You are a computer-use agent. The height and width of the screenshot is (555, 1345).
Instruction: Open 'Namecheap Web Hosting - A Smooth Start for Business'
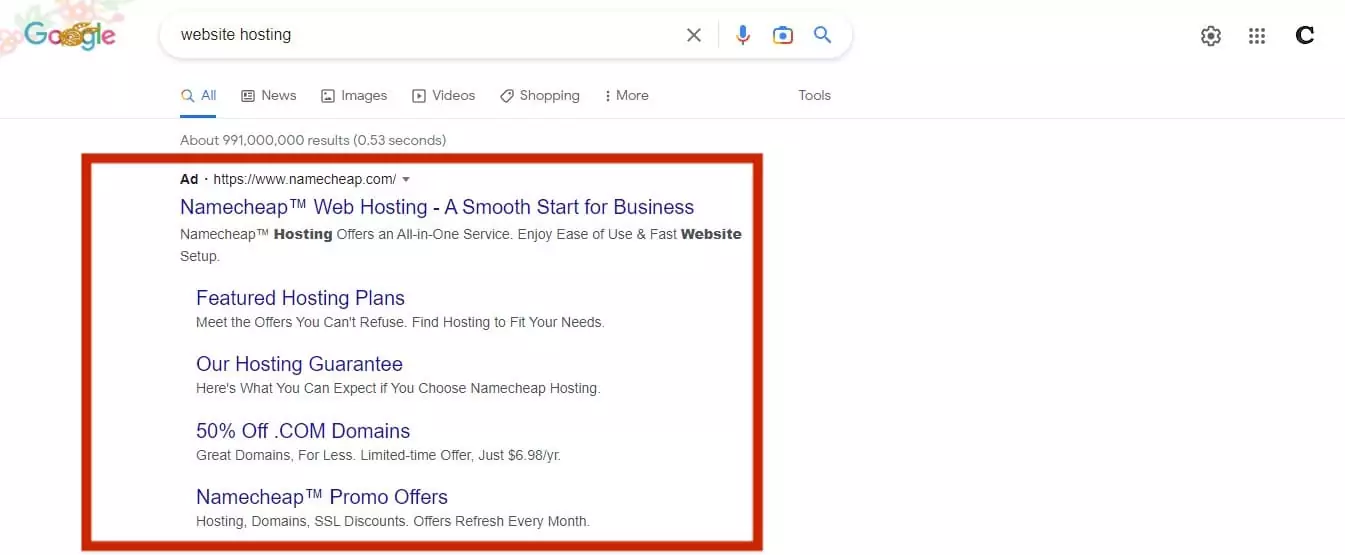tap(437, 207)
